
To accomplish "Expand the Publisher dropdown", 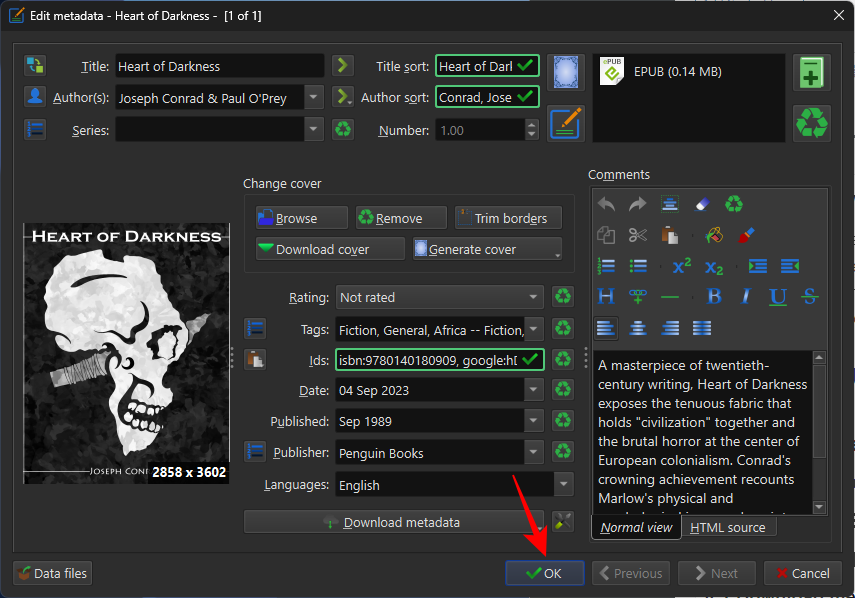I will pos(534,452).
